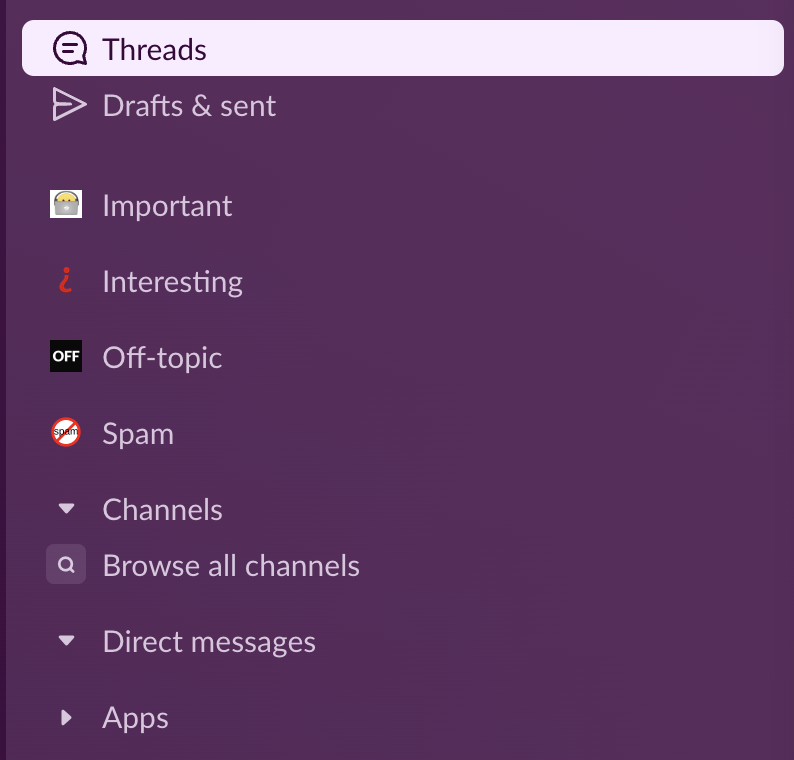
Task: Expand the Apps section arrow
Action: 66,717
